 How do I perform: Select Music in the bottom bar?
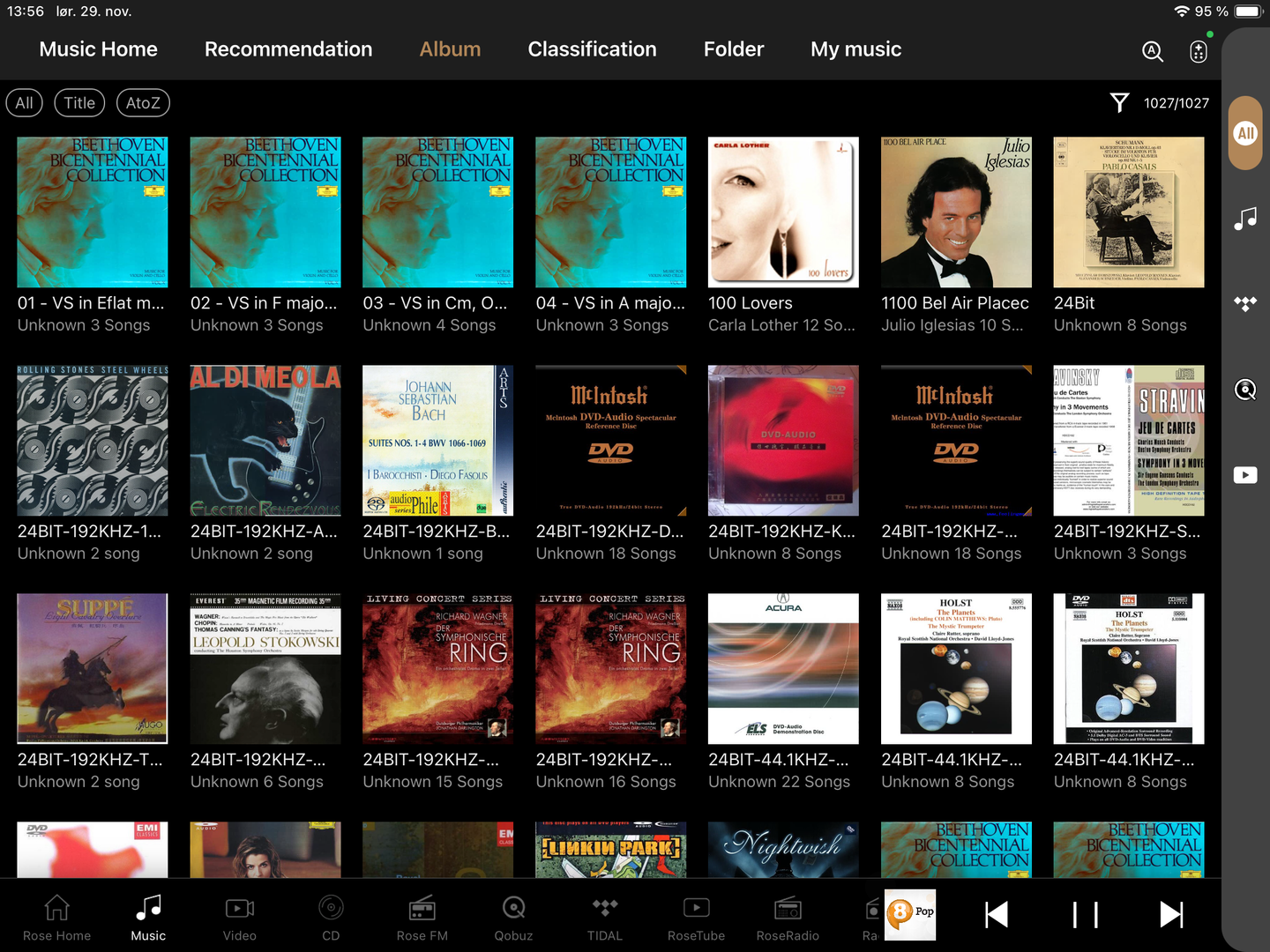tap(148, 917)
